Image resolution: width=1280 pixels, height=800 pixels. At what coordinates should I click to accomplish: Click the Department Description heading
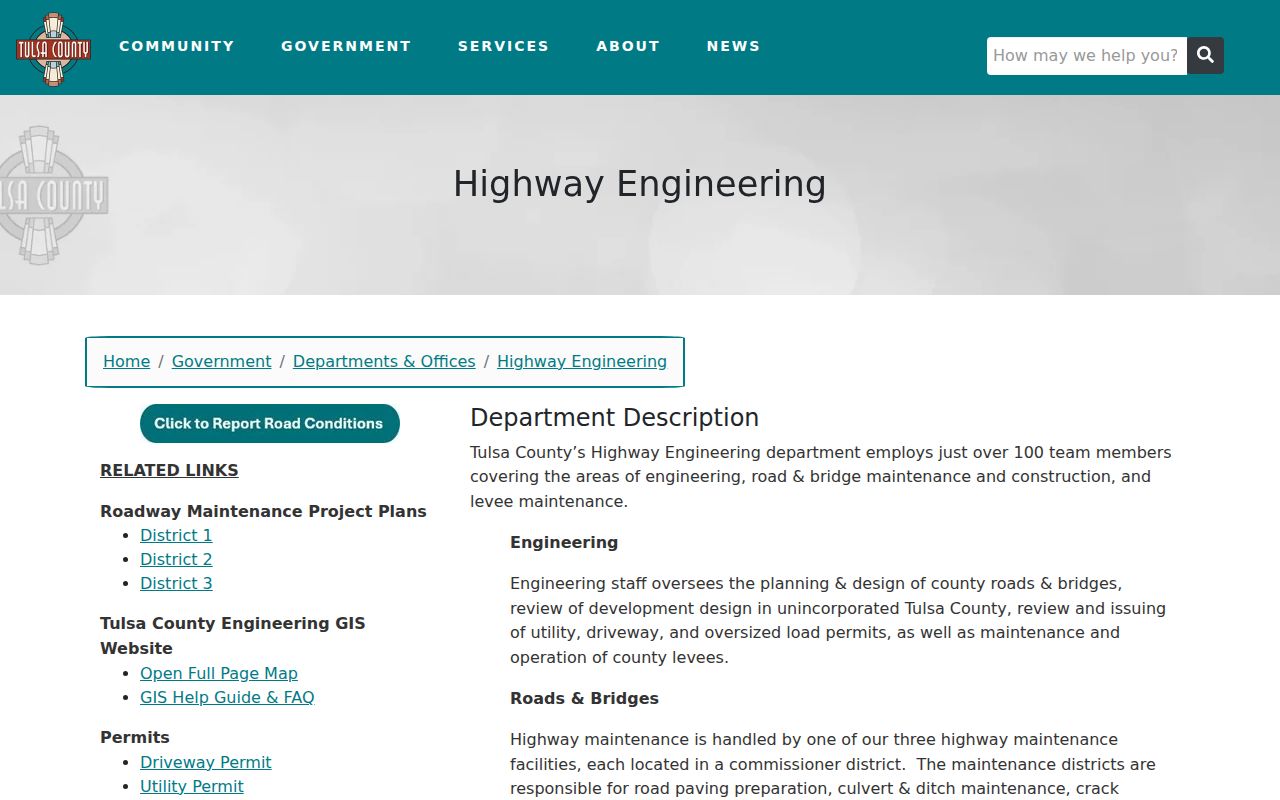[x=614, y=418]
